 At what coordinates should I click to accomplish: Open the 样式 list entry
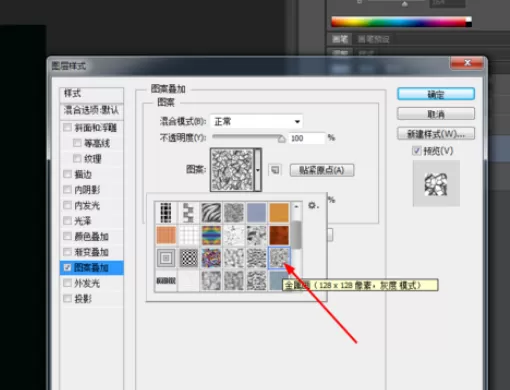tap(91, 94)
